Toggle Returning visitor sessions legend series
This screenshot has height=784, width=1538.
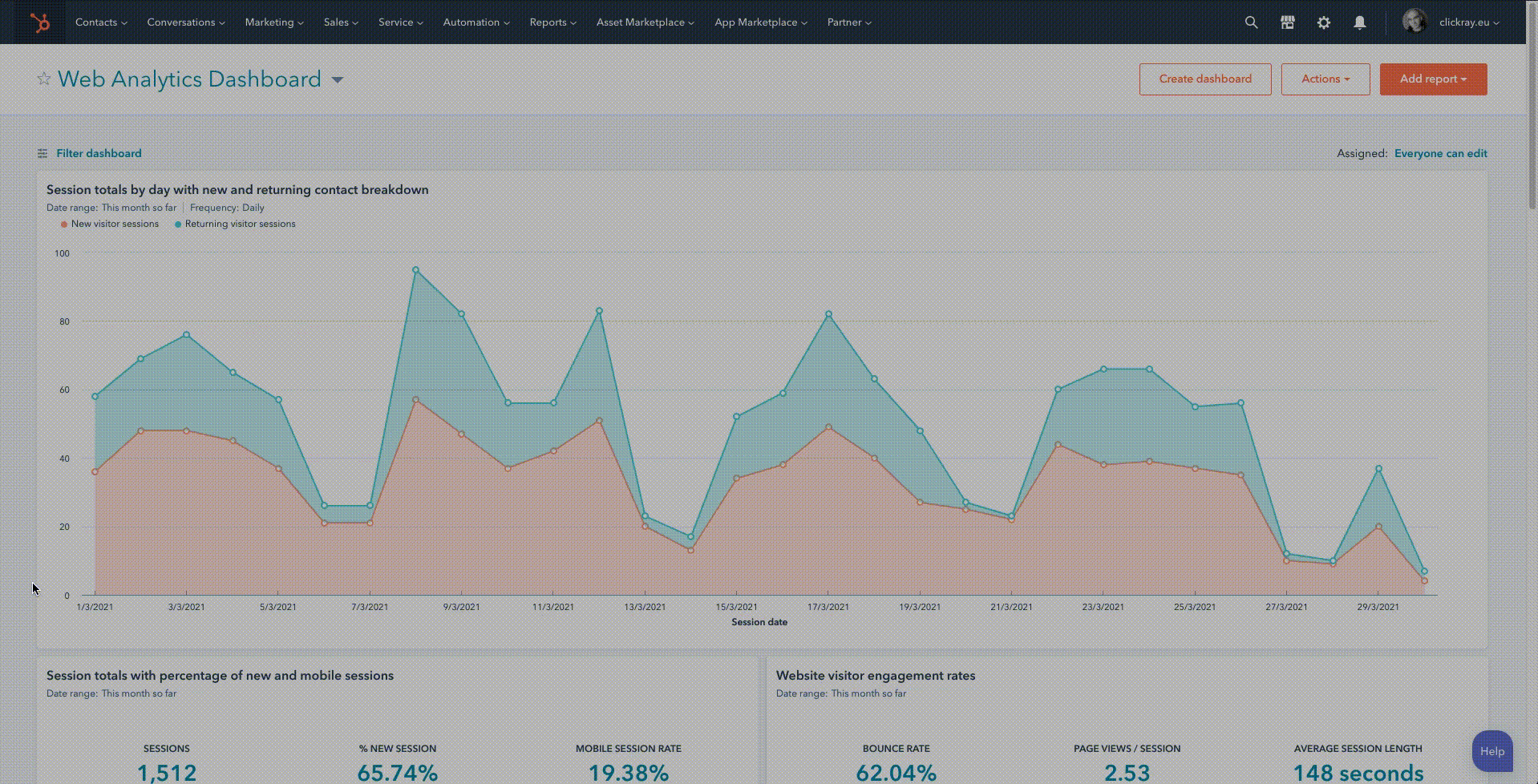(239, 224)
